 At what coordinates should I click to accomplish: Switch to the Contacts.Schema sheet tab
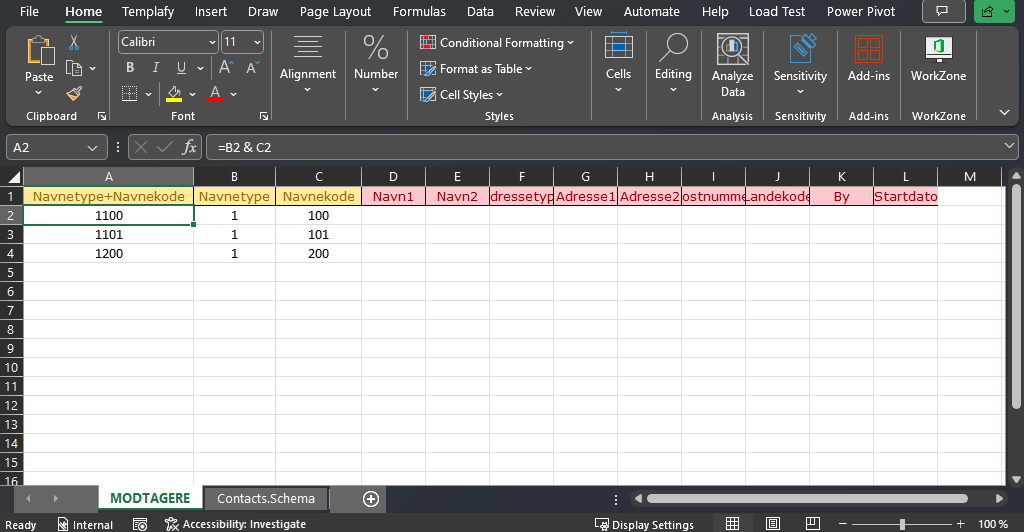[x=266, y=498]
